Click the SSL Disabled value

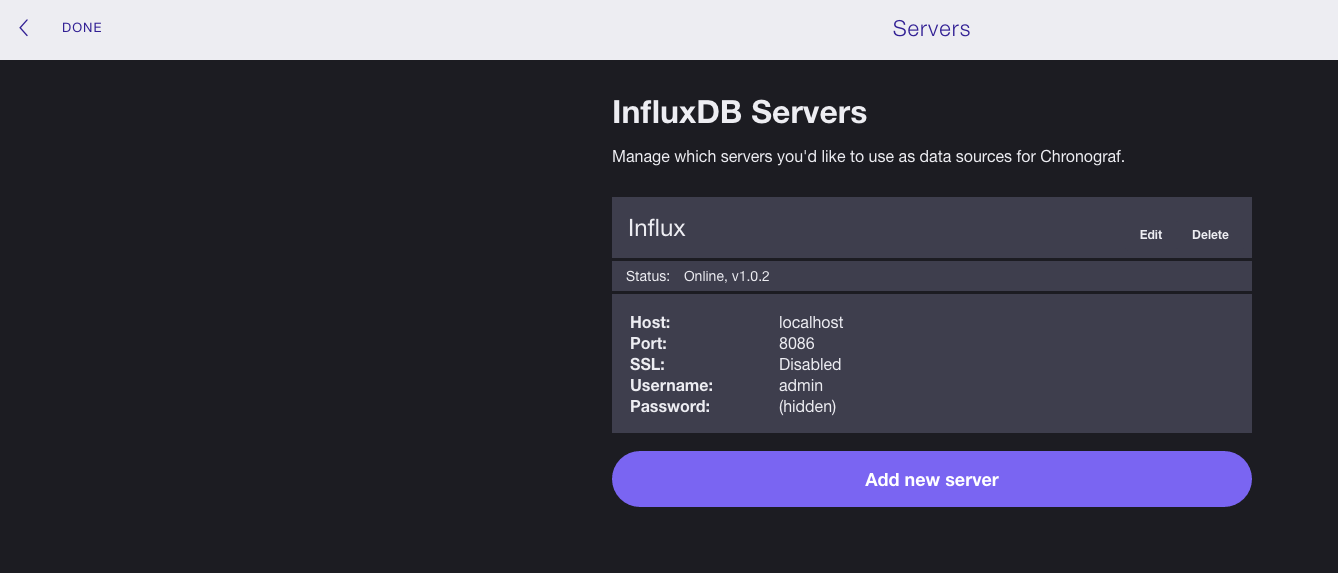810,365
